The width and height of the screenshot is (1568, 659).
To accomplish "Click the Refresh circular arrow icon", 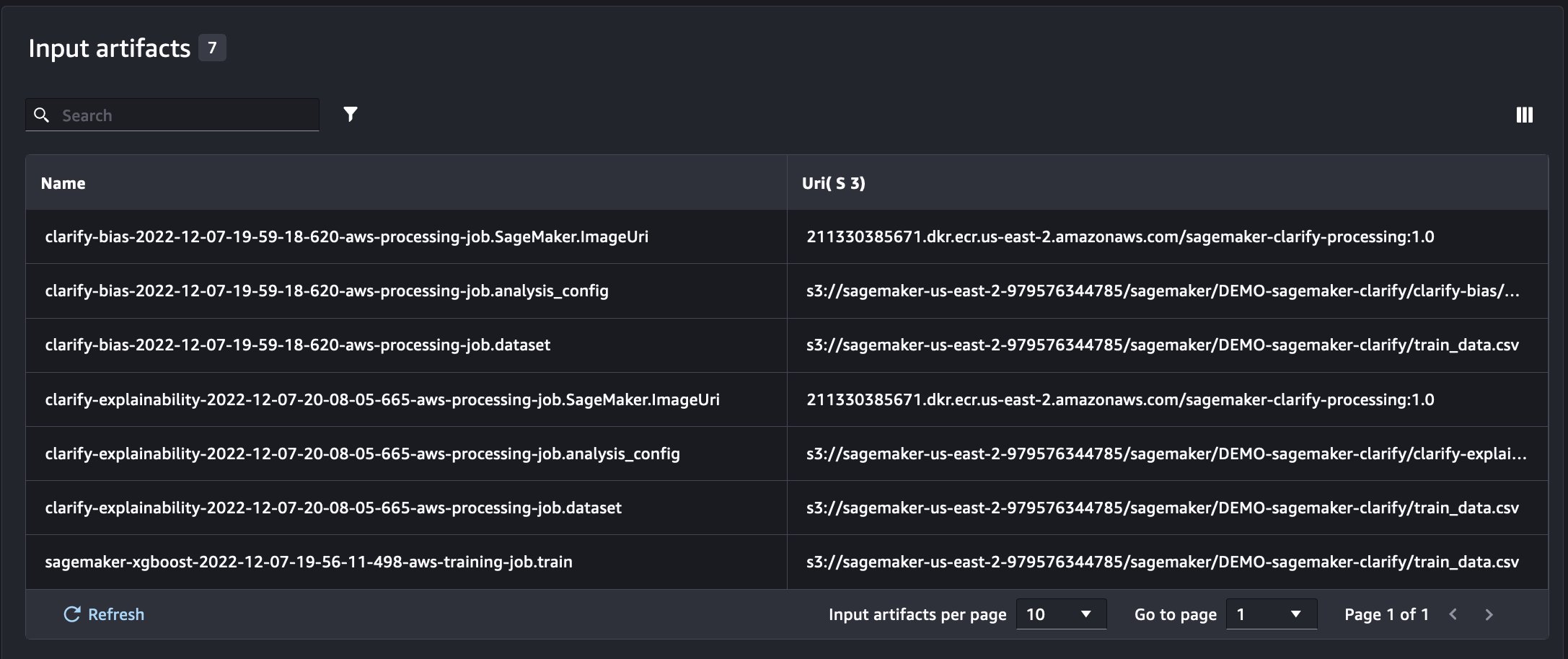I will tap(72, 614).
